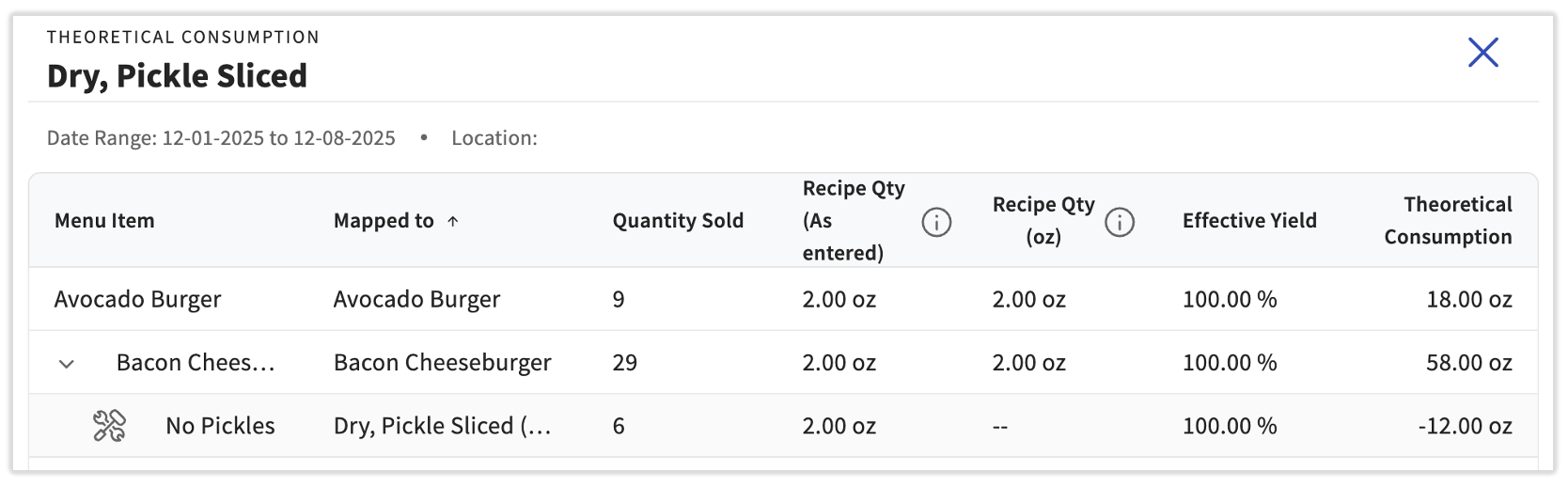Click the -12.00 oz consumption value

[1465, 426]
